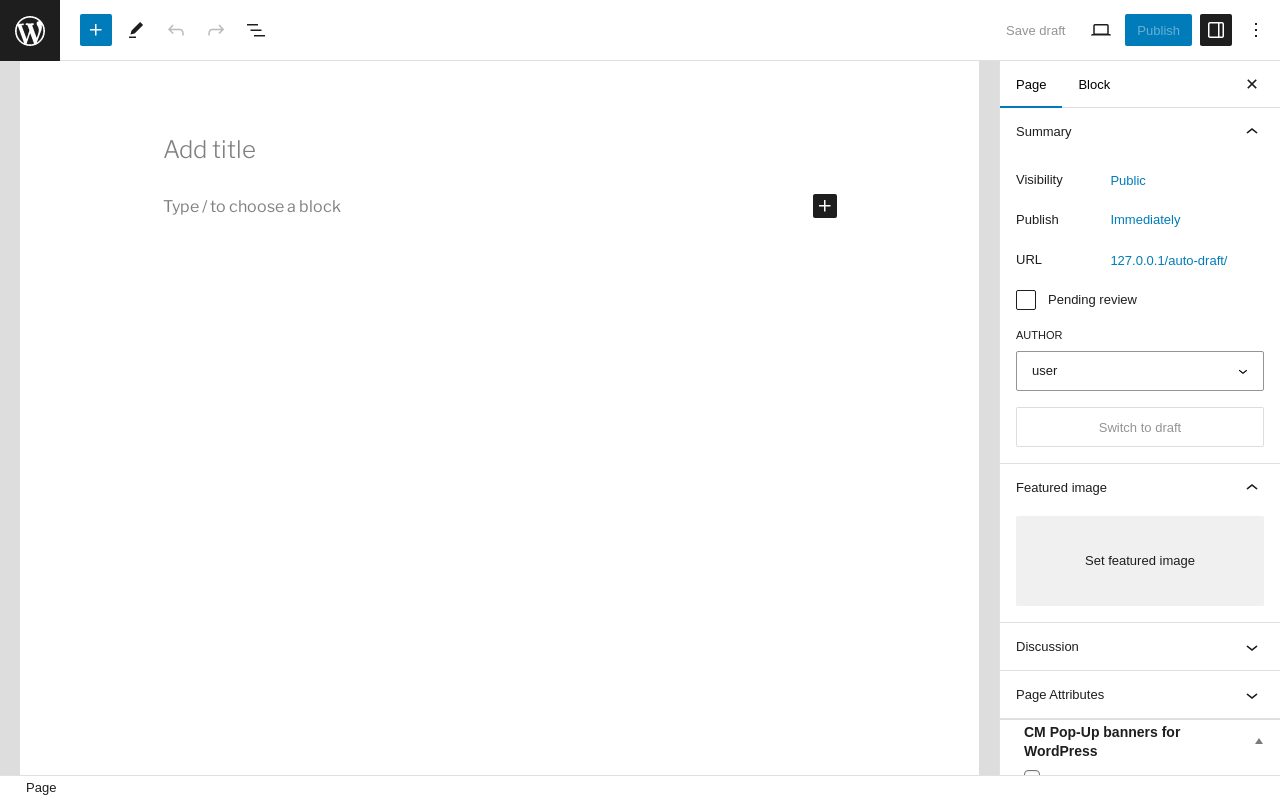This screenshot has width=1280, height=800.
Task: Tick the Pending review checkbox
Action: pos(1026,300)
